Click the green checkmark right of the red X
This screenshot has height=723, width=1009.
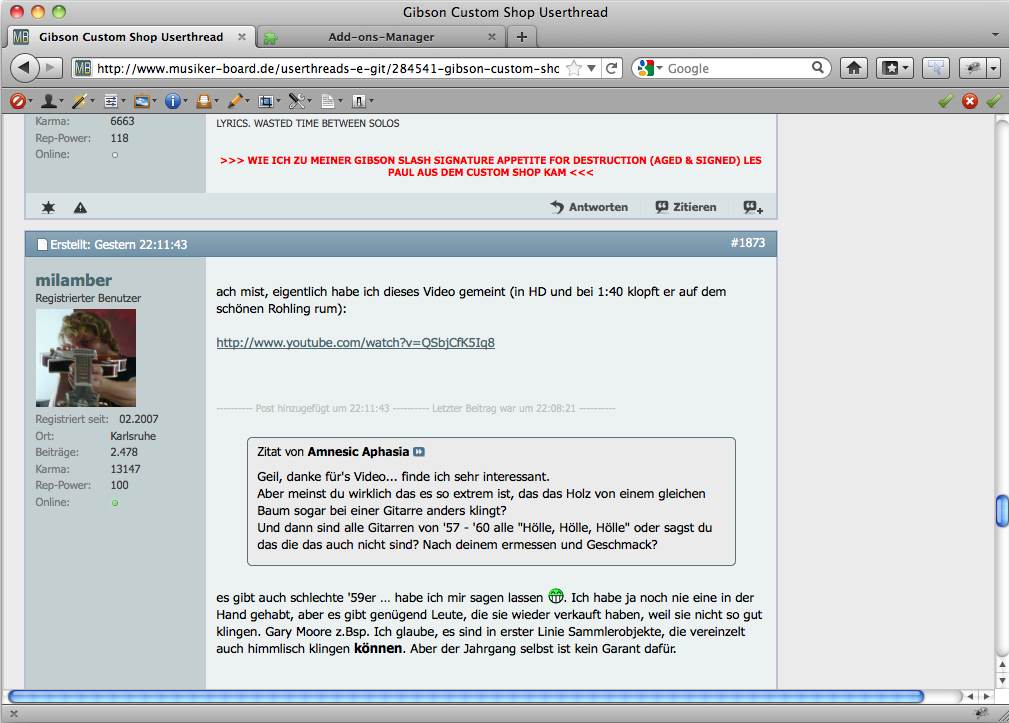coord(994,101)
